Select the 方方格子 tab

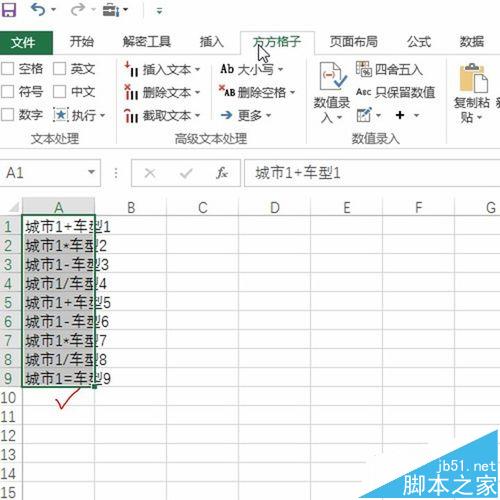(277, 42)
